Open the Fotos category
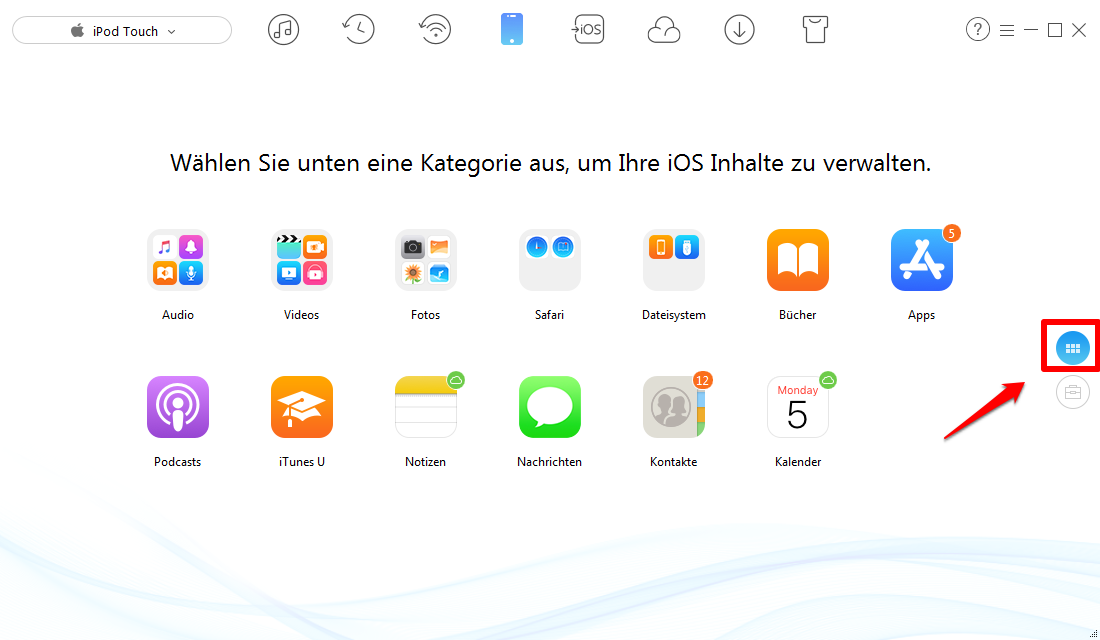 [x=426, y=260]
